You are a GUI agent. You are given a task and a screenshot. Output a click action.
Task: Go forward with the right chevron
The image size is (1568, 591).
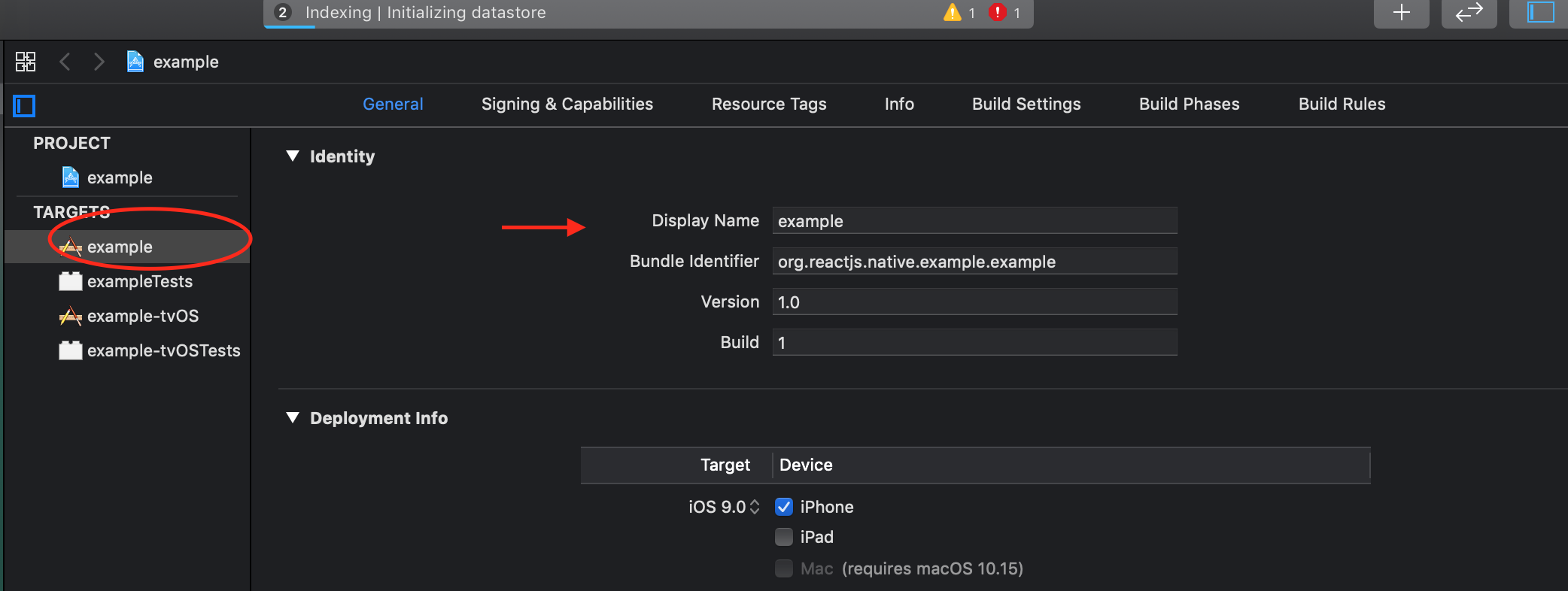pyautogui.click(x=99, y=62)
